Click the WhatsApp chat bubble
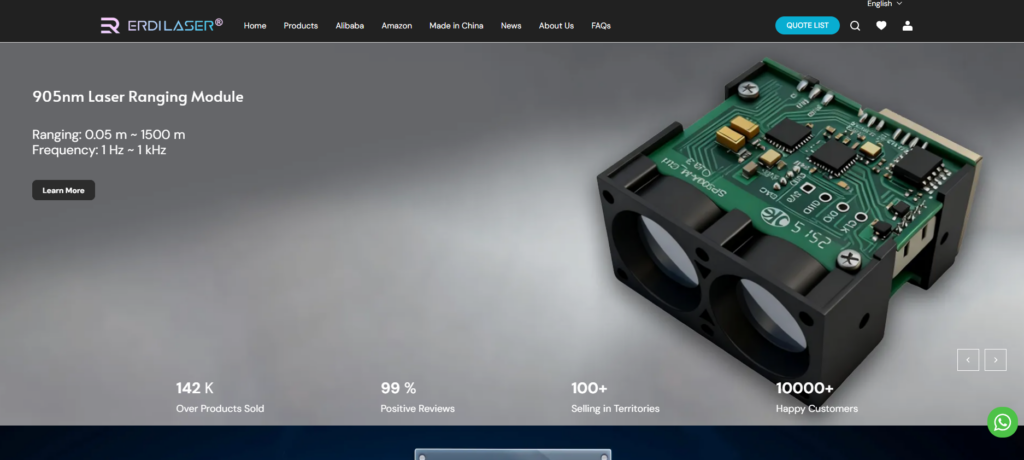The width and height of the screenshot is (1024, 460). pos(1002,422)
